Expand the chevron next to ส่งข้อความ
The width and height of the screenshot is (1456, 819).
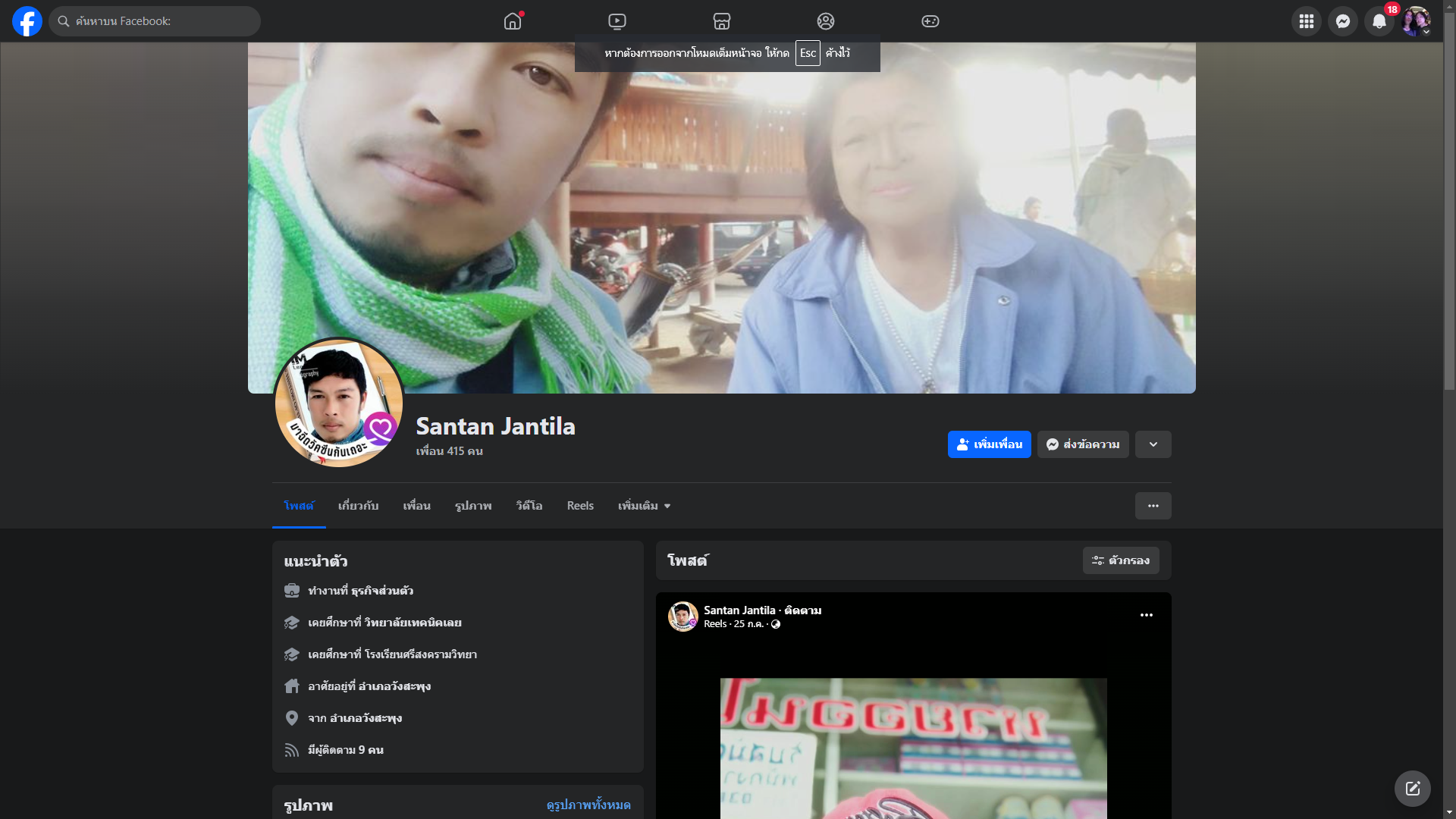(1153, 444)
